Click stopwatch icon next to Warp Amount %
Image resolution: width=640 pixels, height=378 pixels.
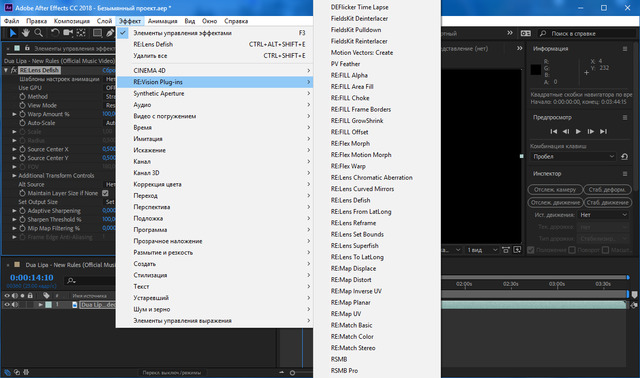(22, 114)
